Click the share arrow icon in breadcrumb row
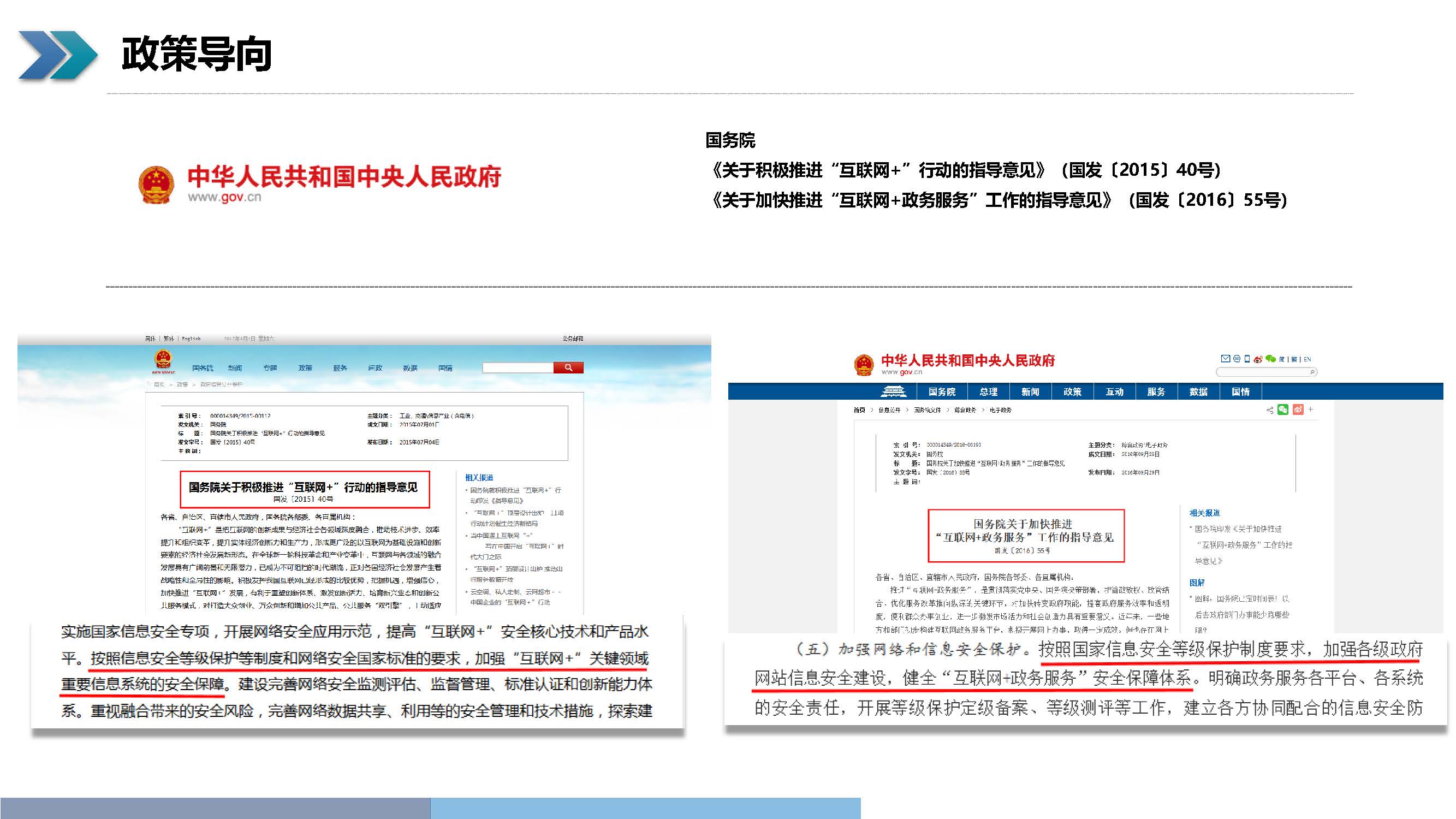 [x=1269, y=411]
